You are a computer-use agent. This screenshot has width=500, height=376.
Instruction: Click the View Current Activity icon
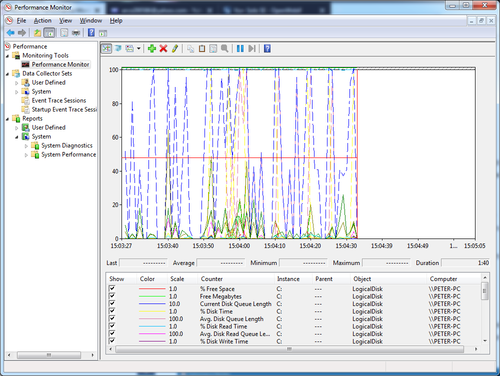coord(106,49)
